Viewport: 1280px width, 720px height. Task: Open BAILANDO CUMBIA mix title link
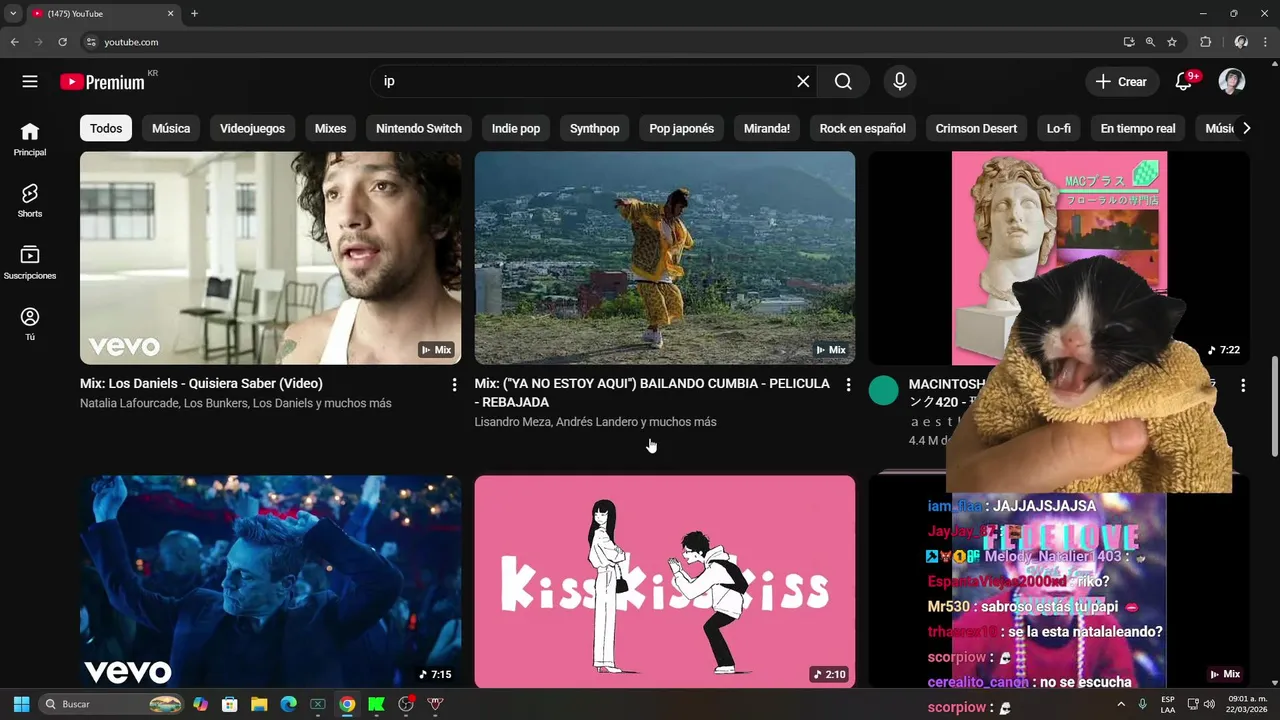pyautogui.click(x=652, y=392)
